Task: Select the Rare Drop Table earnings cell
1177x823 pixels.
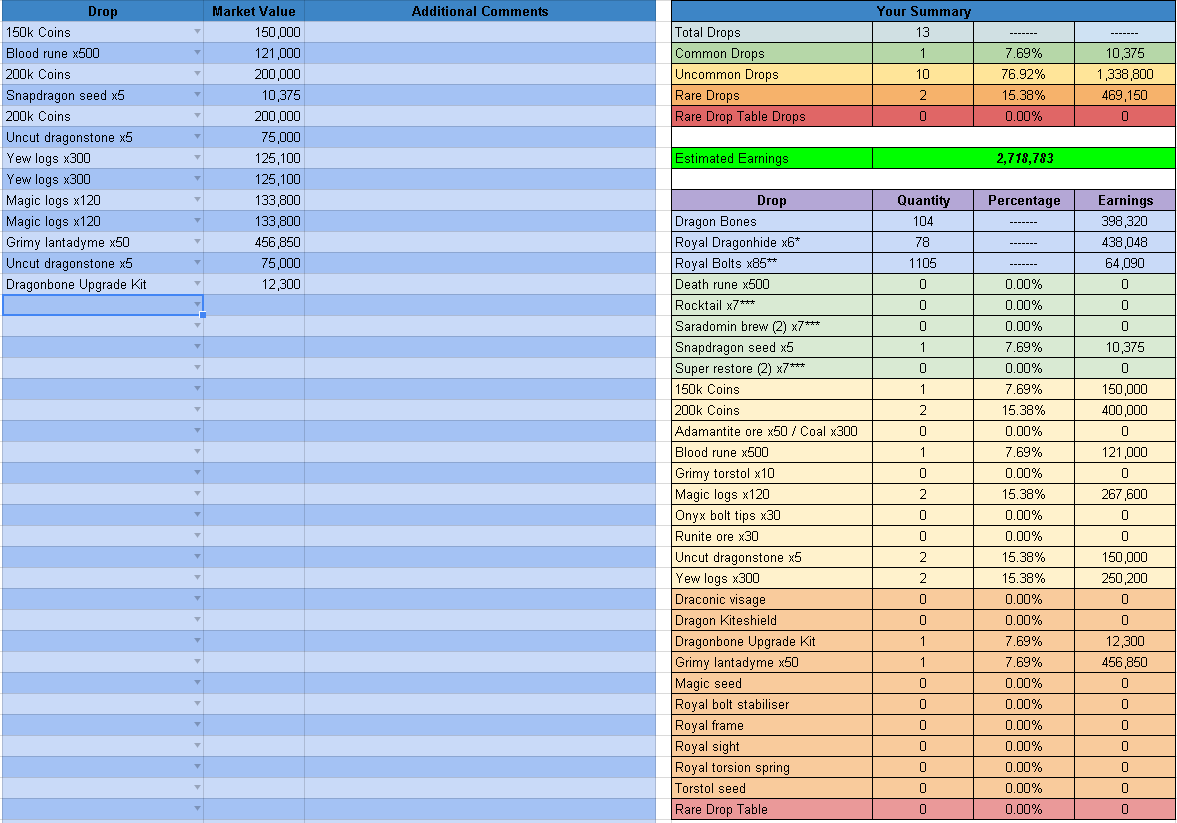Action: click(1124, 809)
